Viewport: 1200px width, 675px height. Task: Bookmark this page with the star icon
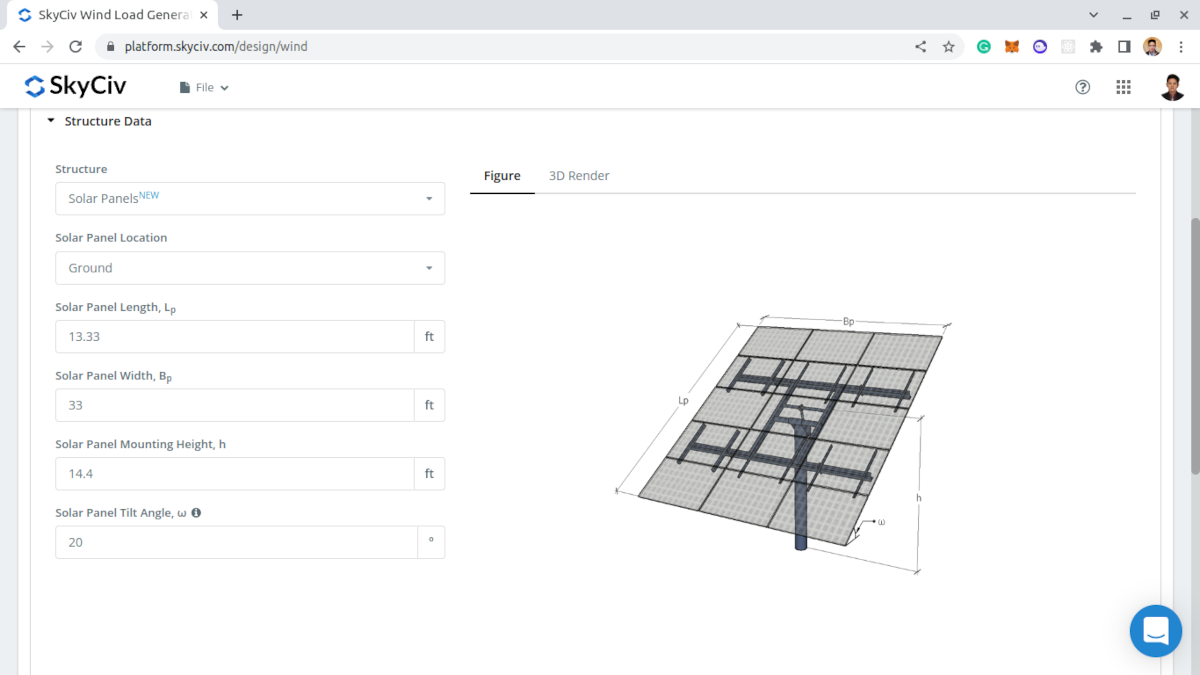click(x=948, y=46)
